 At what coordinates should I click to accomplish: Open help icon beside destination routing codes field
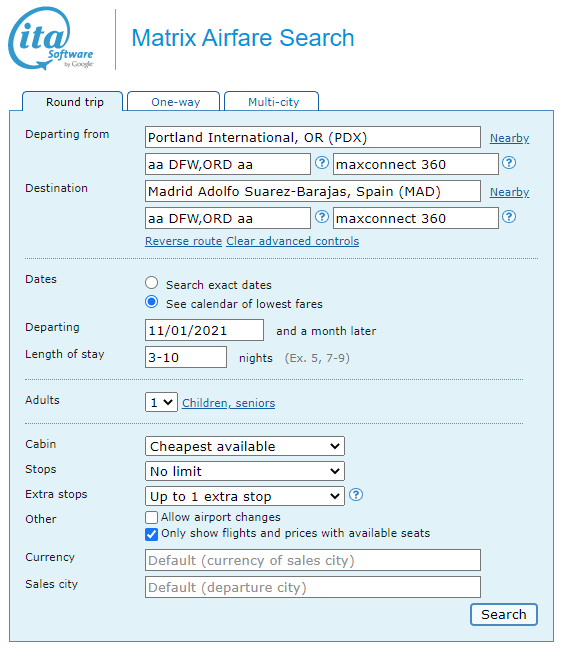(x=322, y=217)
